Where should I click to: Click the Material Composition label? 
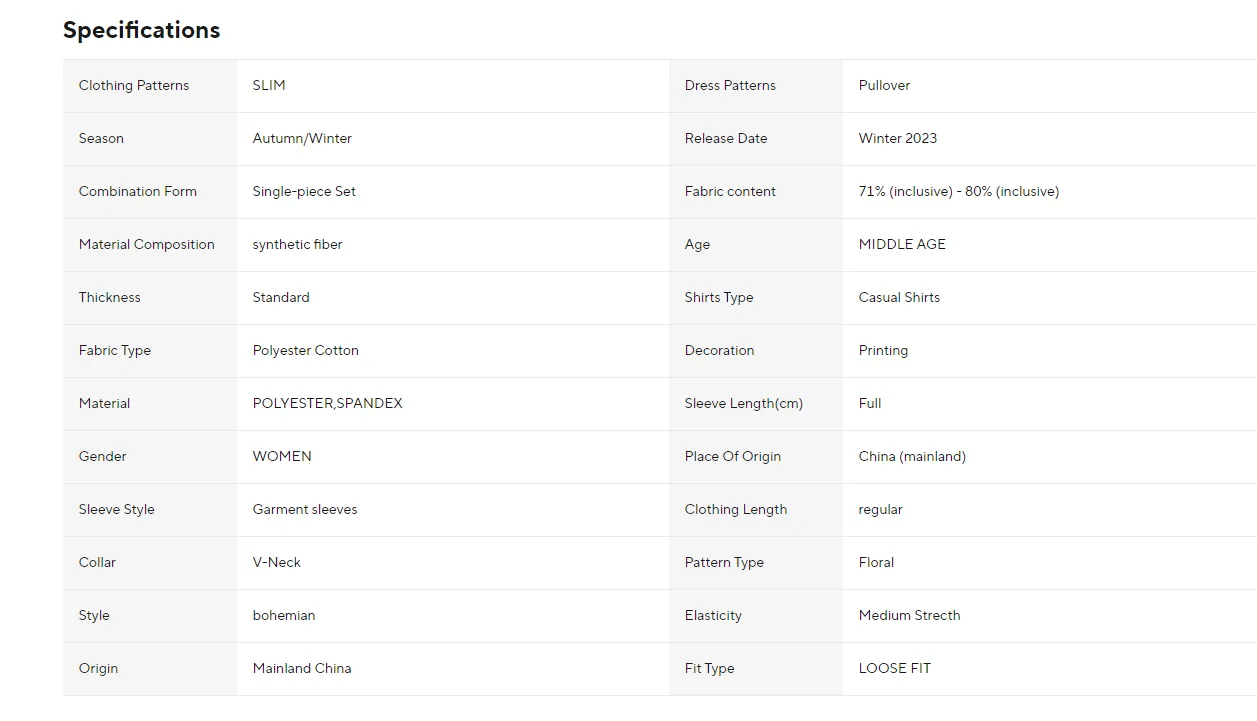147,245
